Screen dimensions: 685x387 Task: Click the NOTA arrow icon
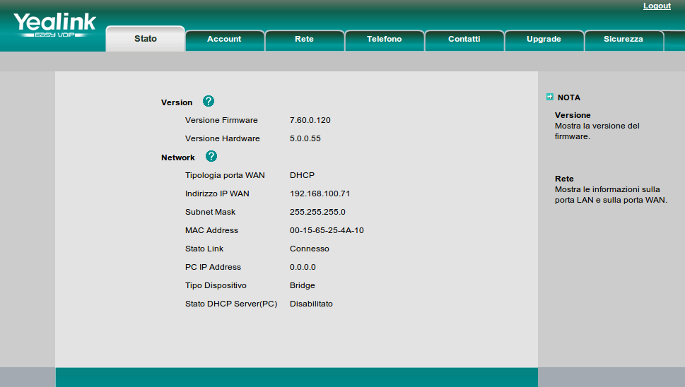point(550,97)
